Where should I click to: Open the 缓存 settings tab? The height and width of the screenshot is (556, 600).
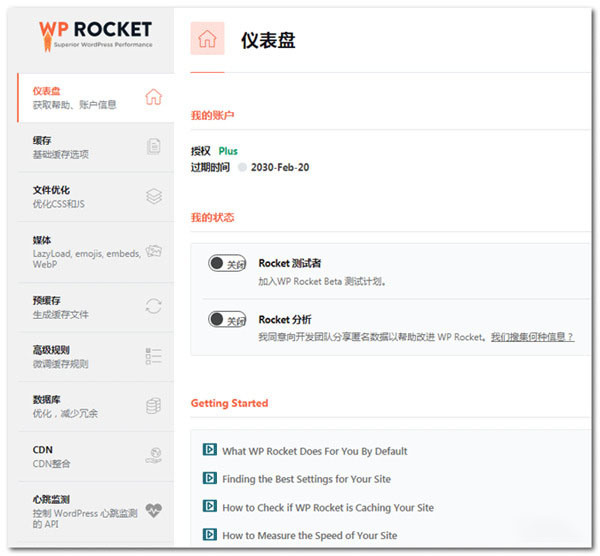pyautogui.click(x=96, y=147)
